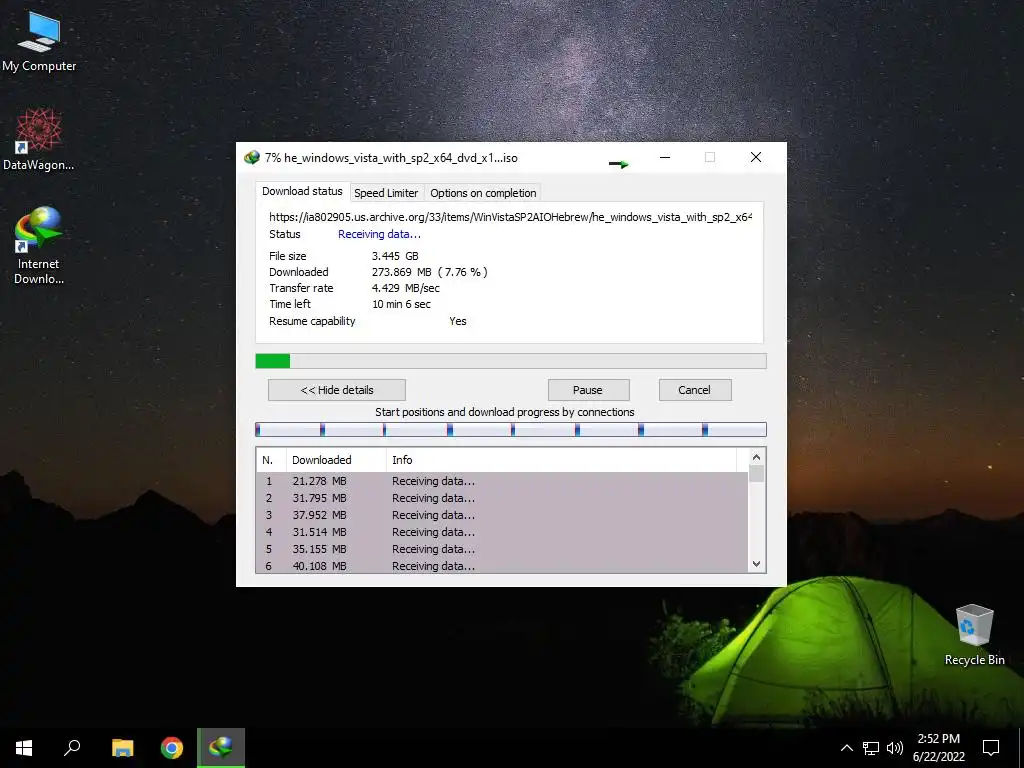Click the archive.org download URL text
Image resolution: width=1024 pixels, height=768 pixels.
click(511, 217)
